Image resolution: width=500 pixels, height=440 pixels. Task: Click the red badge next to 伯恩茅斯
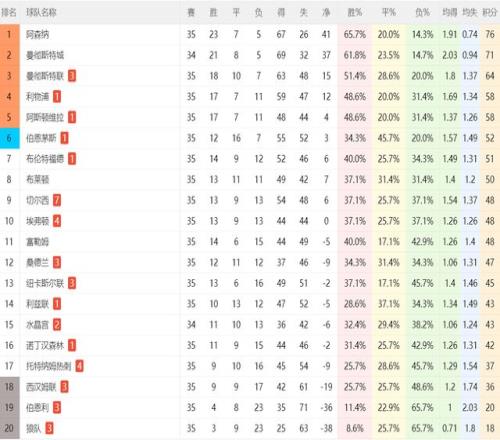[x=64, y=138]
